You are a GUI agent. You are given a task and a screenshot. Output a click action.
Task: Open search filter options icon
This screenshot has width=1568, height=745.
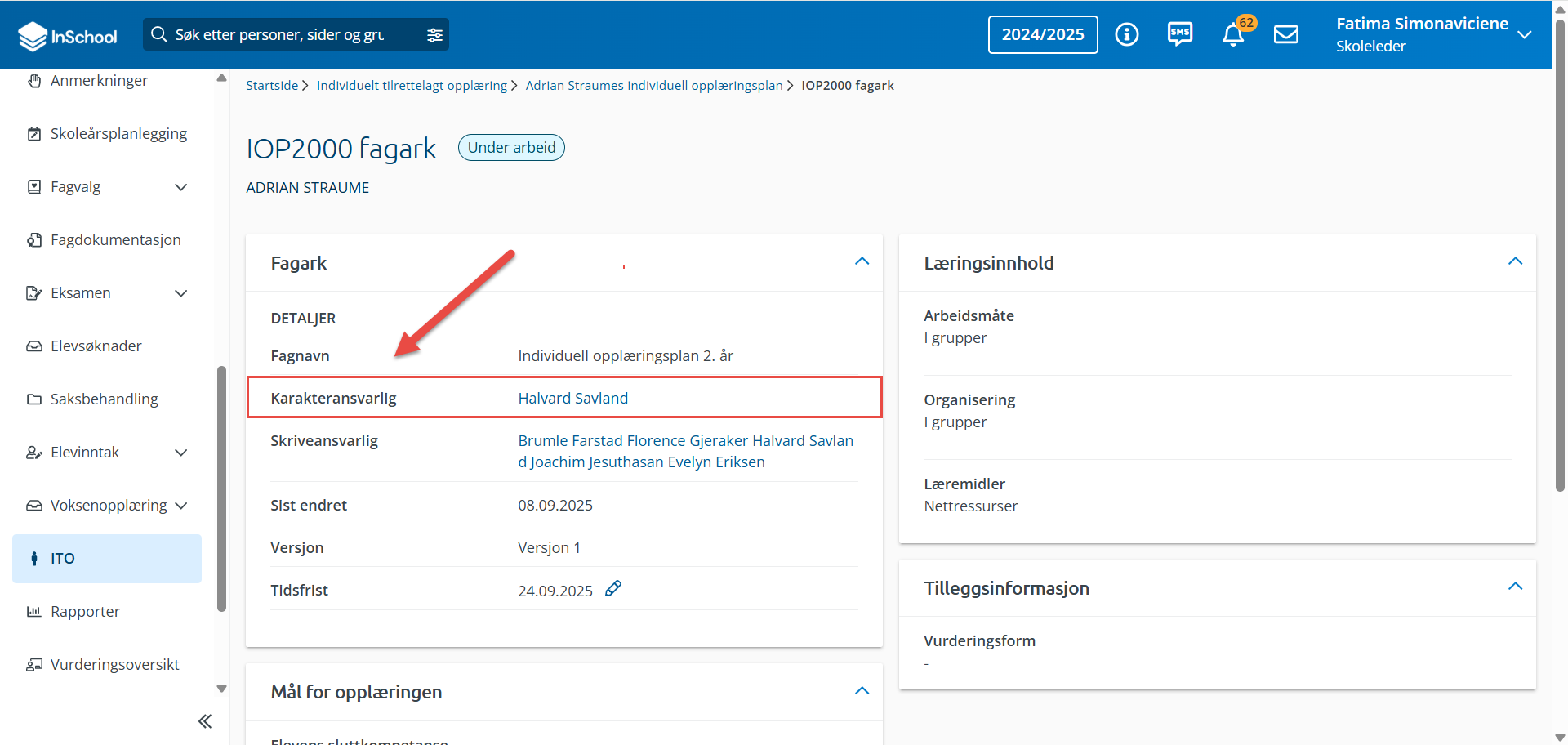click(x=434, y=35)
